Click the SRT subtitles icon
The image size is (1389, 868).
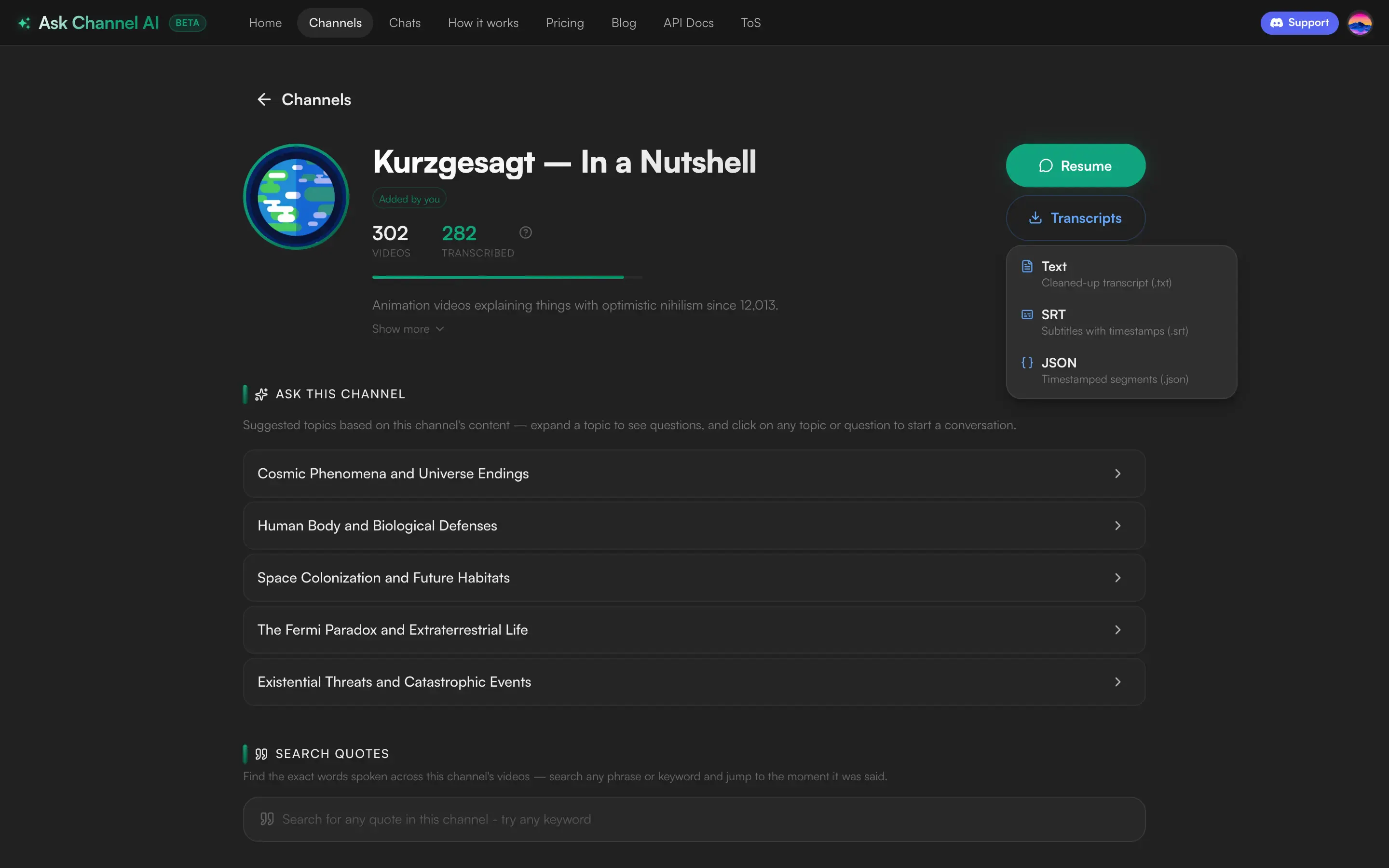[x=1027, y=314]
